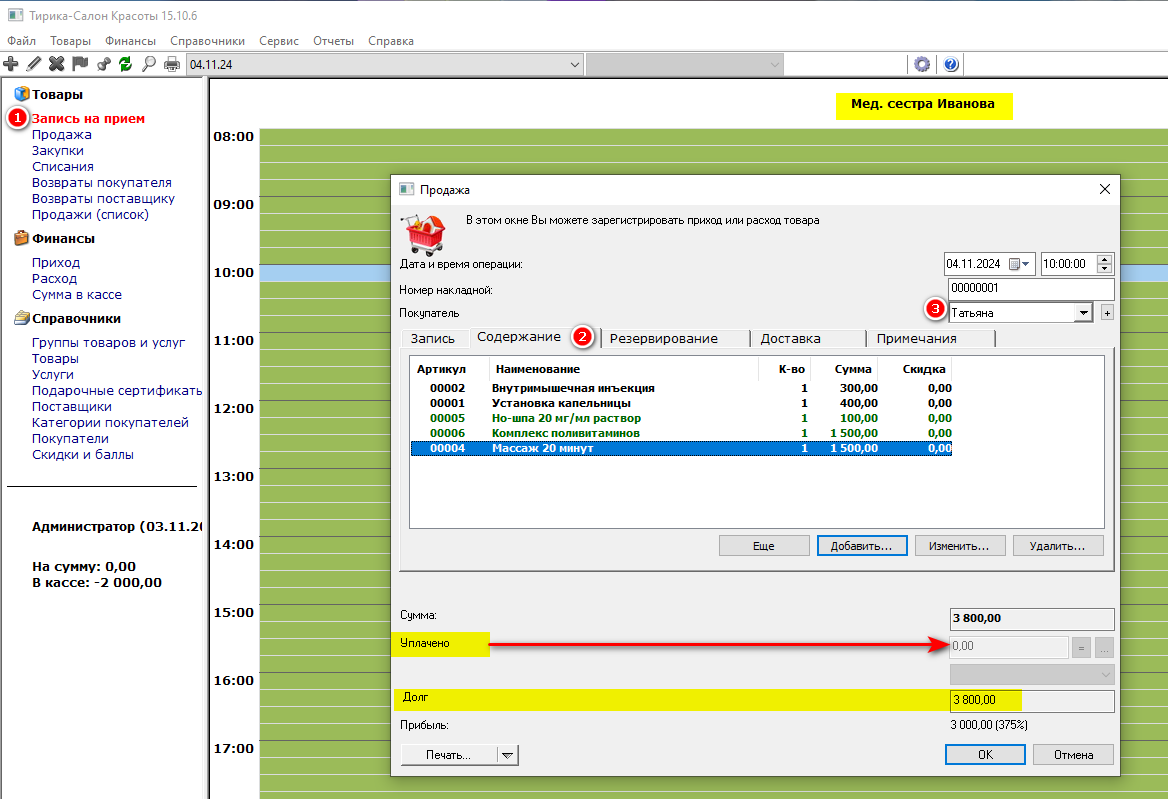Switch to the Доставка tab

[790, 338]
